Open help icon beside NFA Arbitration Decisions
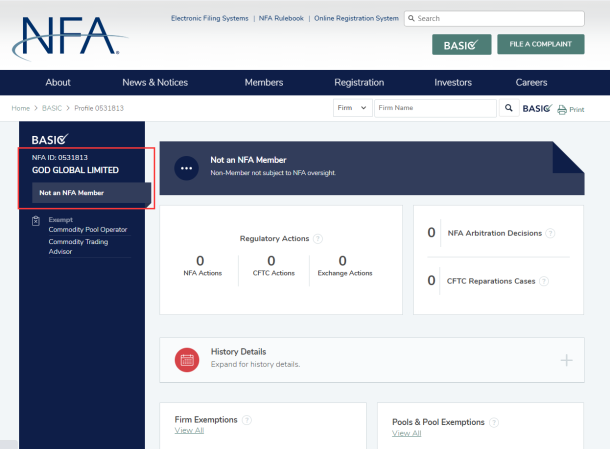The height and width of the screenshot is (449, 610). [550, 233]
